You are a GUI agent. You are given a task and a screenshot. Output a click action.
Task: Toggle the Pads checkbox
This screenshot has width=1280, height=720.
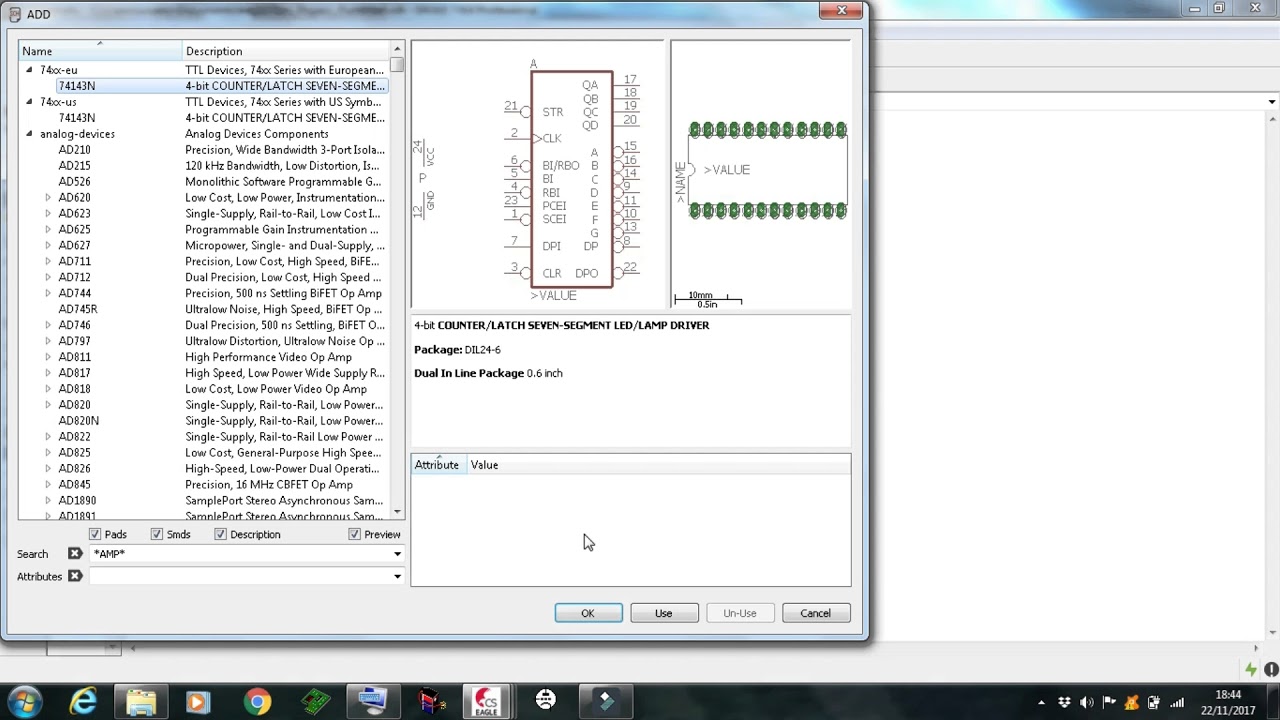coord(95,535)
